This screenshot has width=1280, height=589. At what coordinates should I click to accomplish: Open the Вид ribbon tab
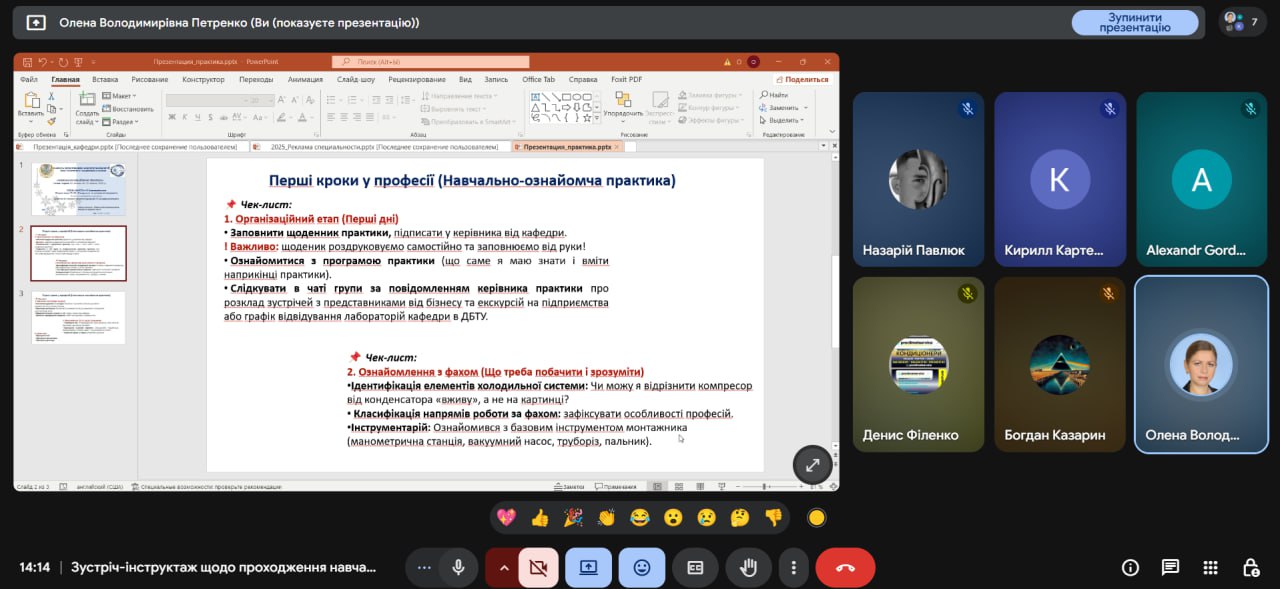(x=465, y=79)
